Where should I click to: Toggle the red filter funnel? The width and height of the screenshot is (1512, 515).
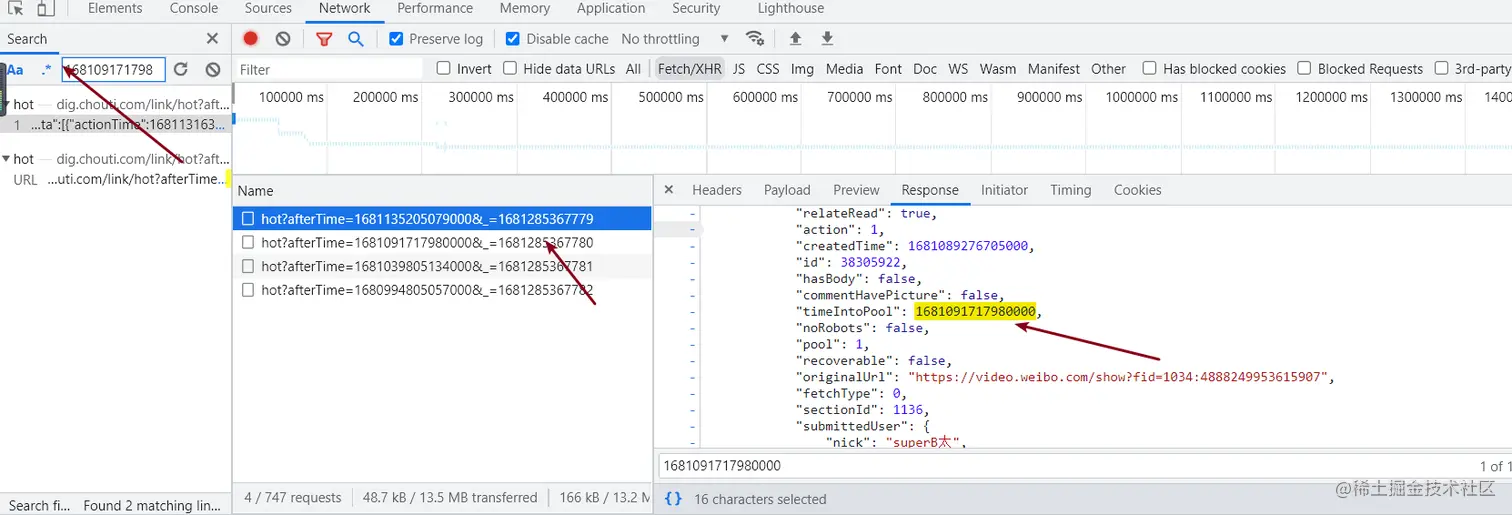point(324,39)
